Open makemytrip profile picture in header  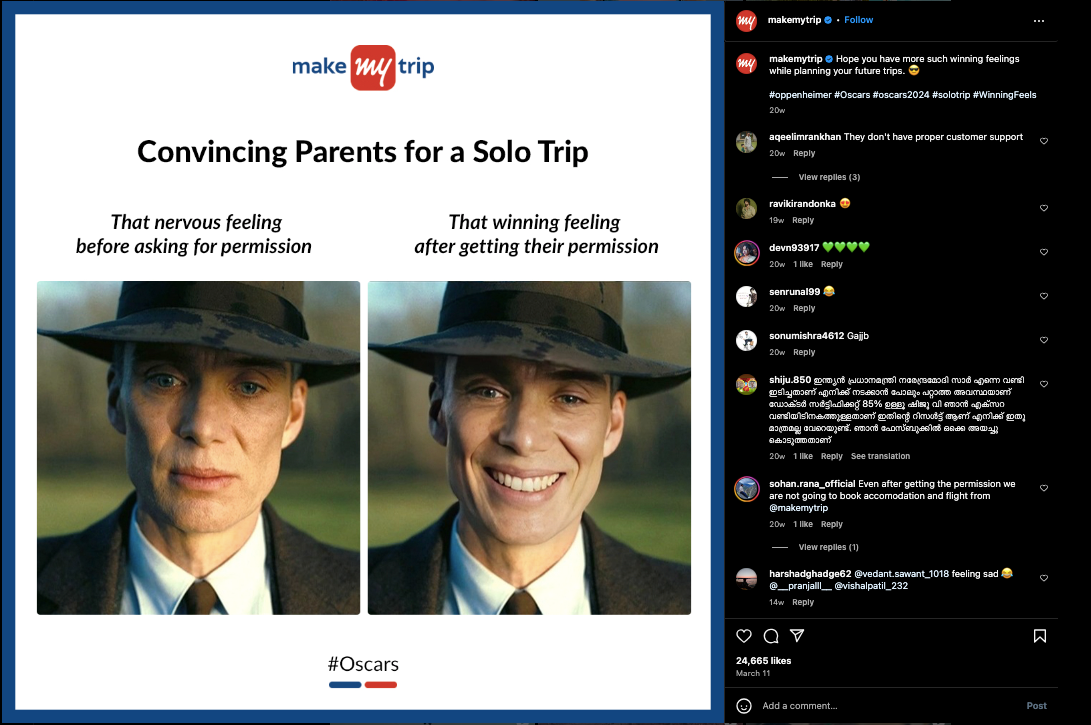point(747,21)
